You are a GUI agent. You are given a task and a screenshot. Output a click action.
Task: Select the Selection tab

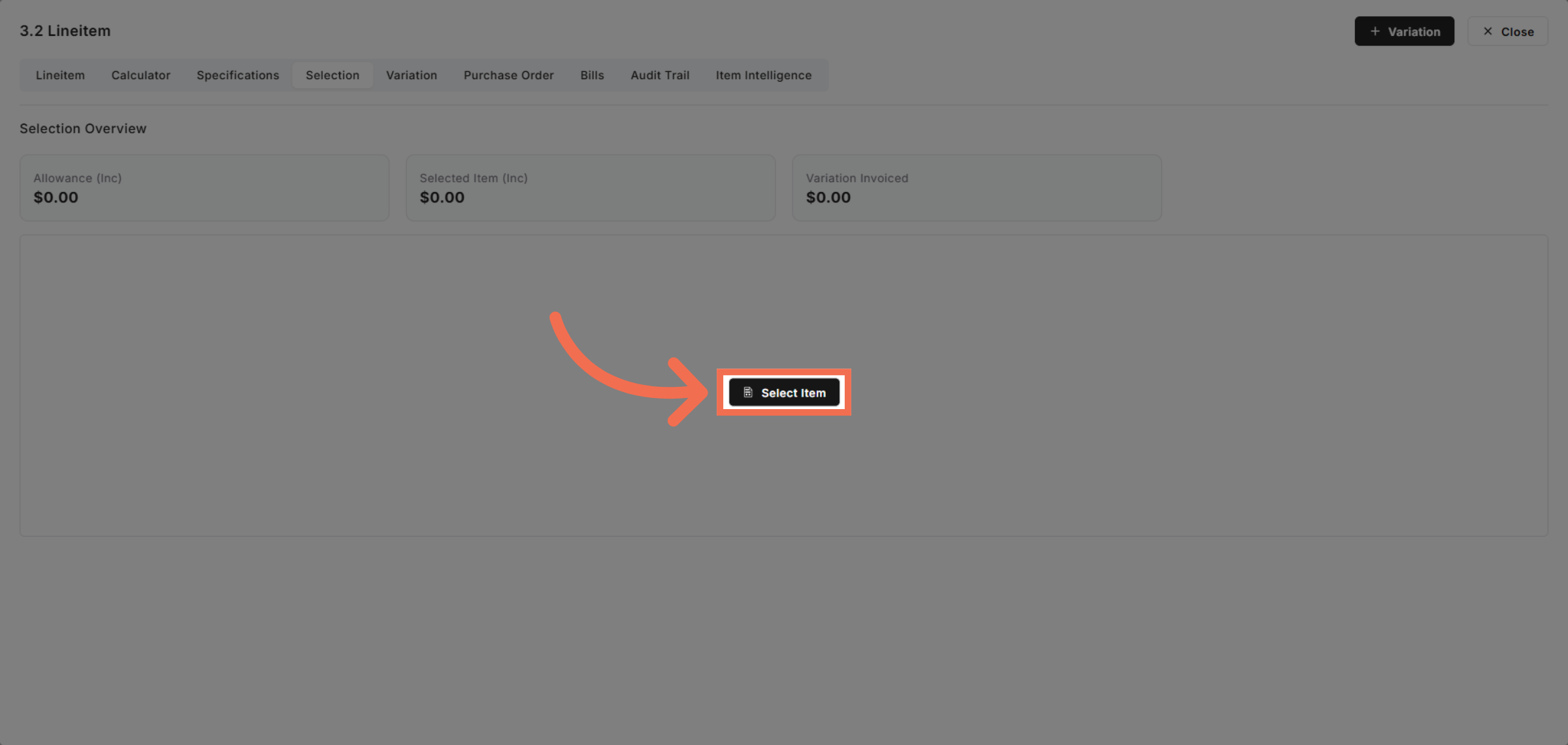pyautogui.click(x=332, y=75)
